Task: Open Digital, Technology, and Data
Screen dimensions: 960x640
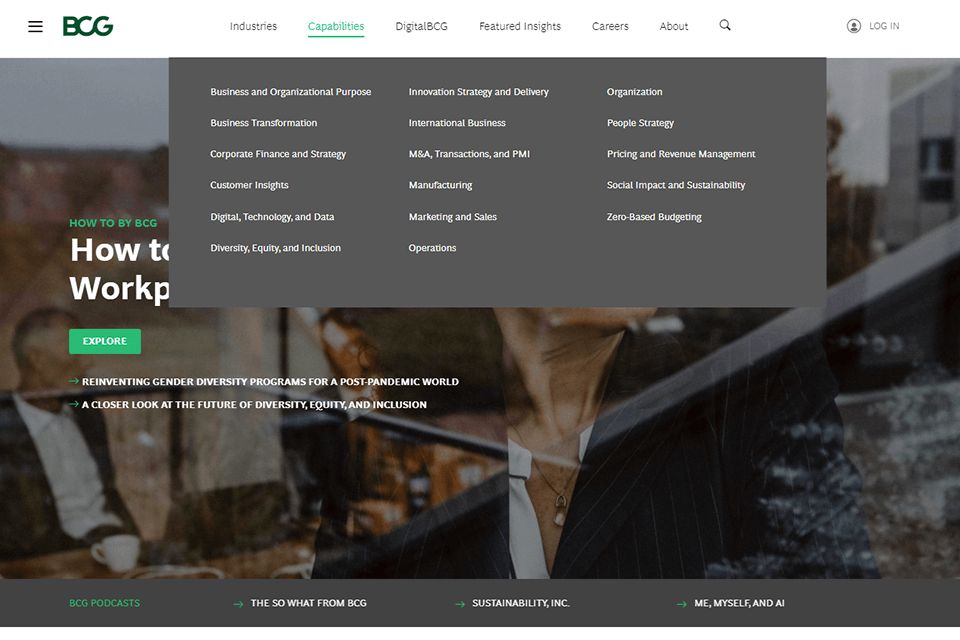Action: pyautogui.click(x=272, y=217)
